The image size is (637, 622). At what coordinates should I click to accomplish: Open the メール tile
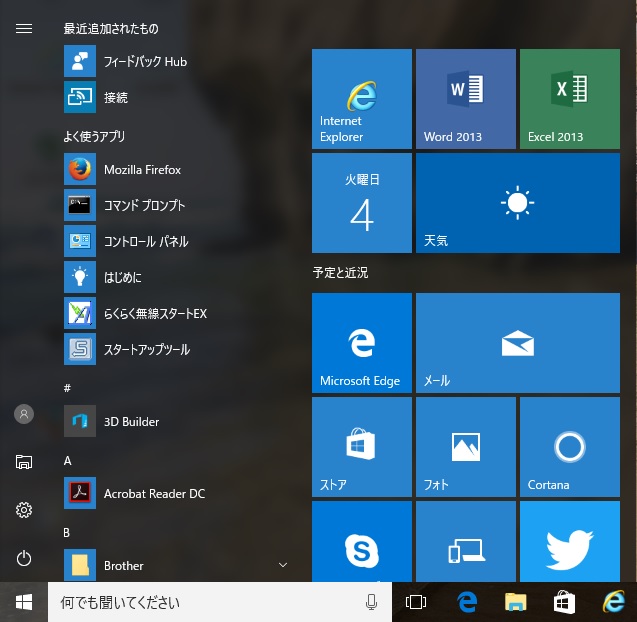tap(518, 343)
